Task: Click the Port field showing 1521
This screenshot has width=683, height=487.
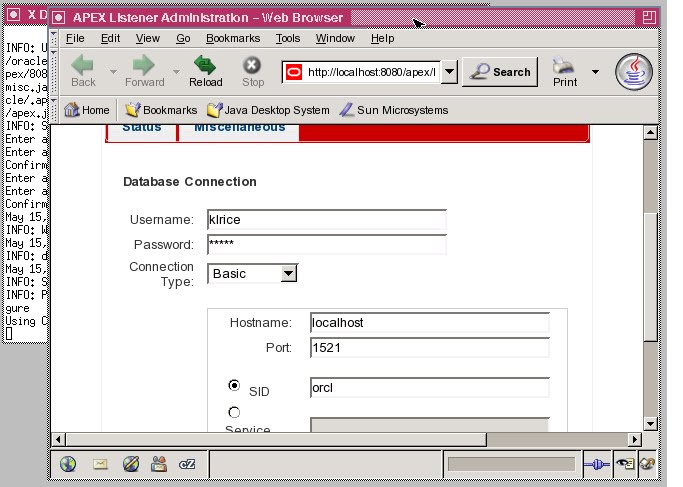Action: (x=429, y=348)
